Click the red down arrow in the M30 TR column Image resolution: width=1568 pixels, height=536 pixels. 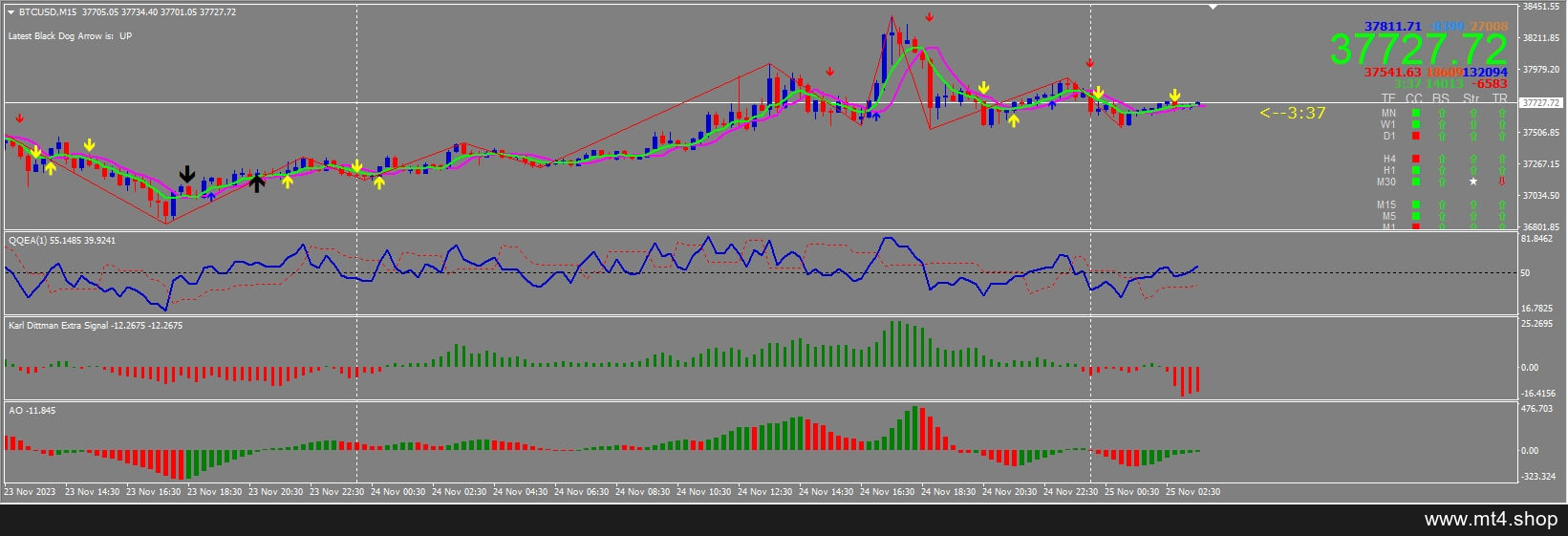[x=1502, y=182]
